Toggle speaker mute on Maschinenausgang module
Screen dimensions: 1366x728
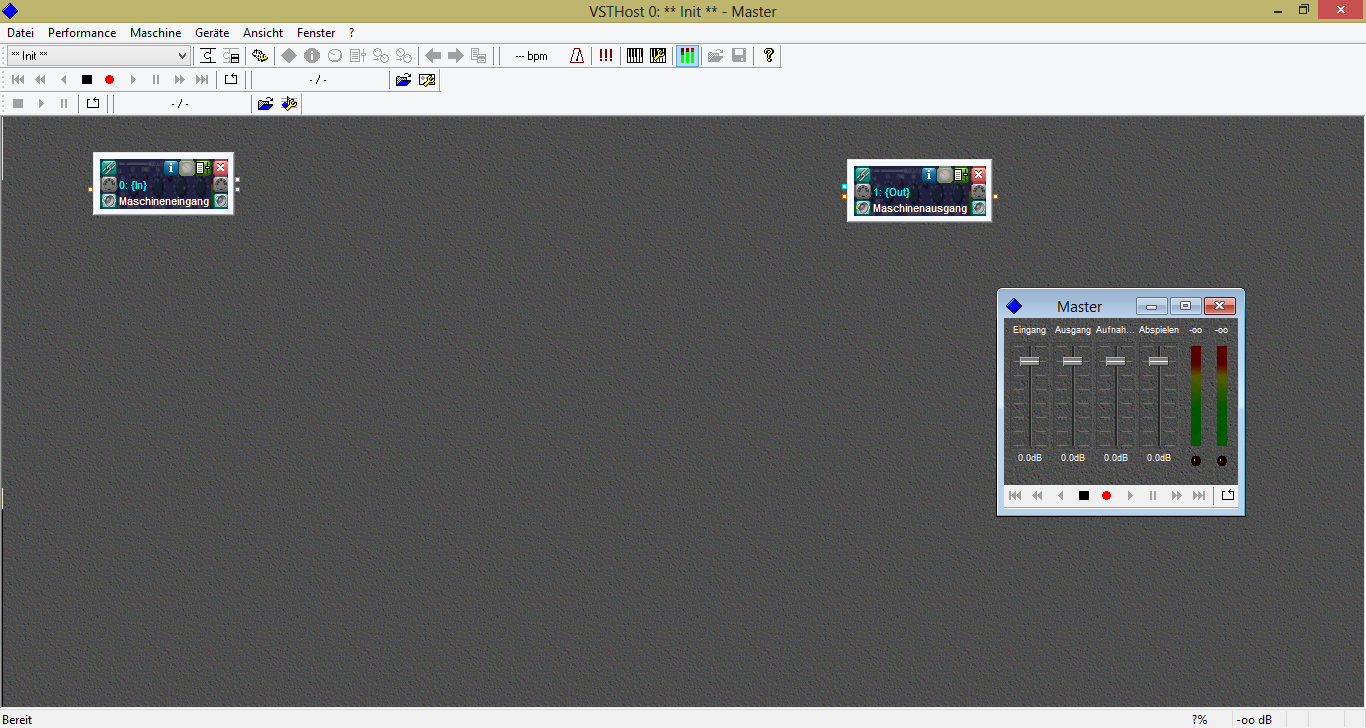point(863,208)
